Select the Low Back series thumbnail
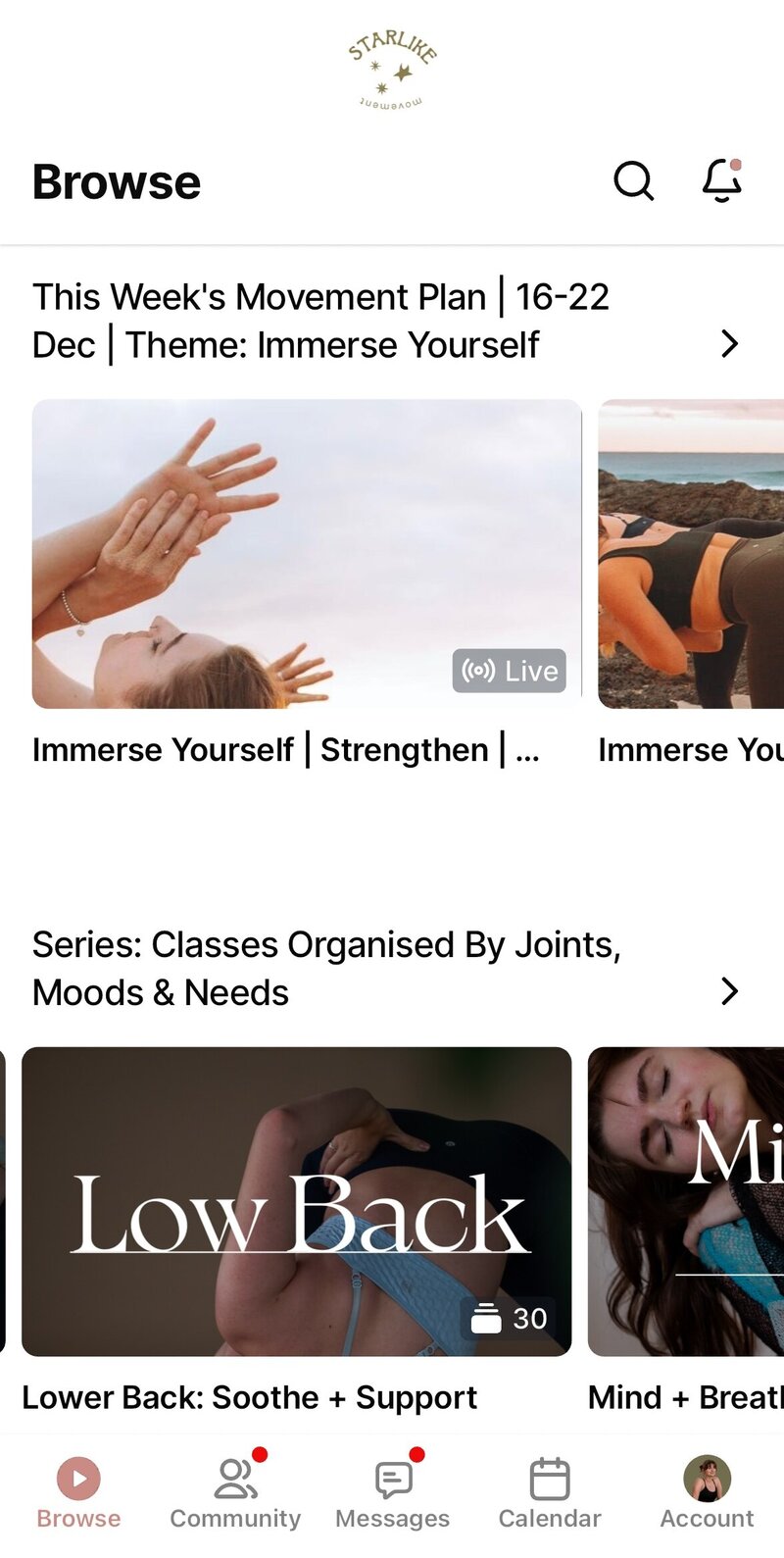Viewport: 784px width, 1558px height. [296, 1202]
